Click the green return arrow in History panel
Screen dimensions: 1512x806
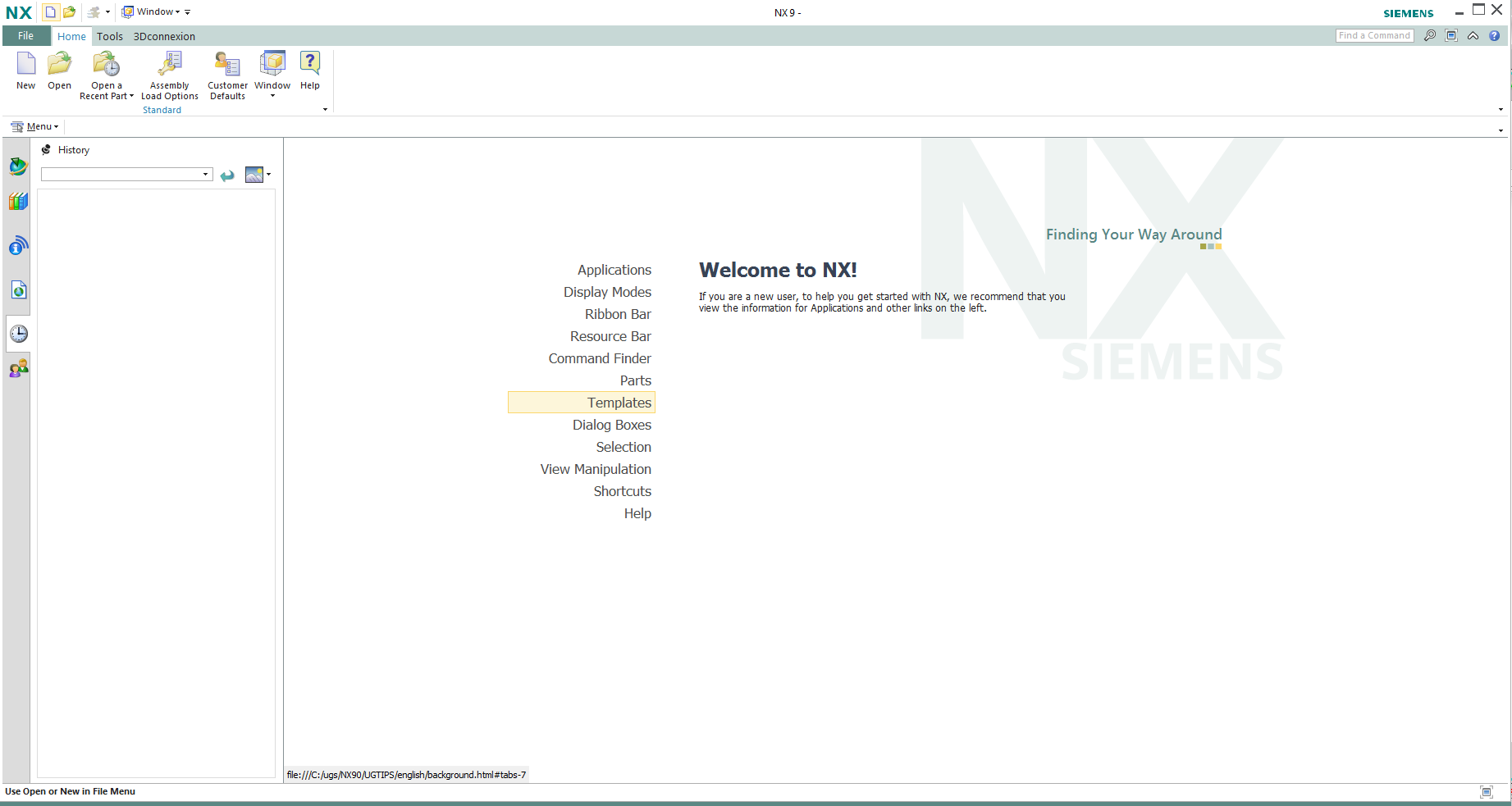click(227, 175)
